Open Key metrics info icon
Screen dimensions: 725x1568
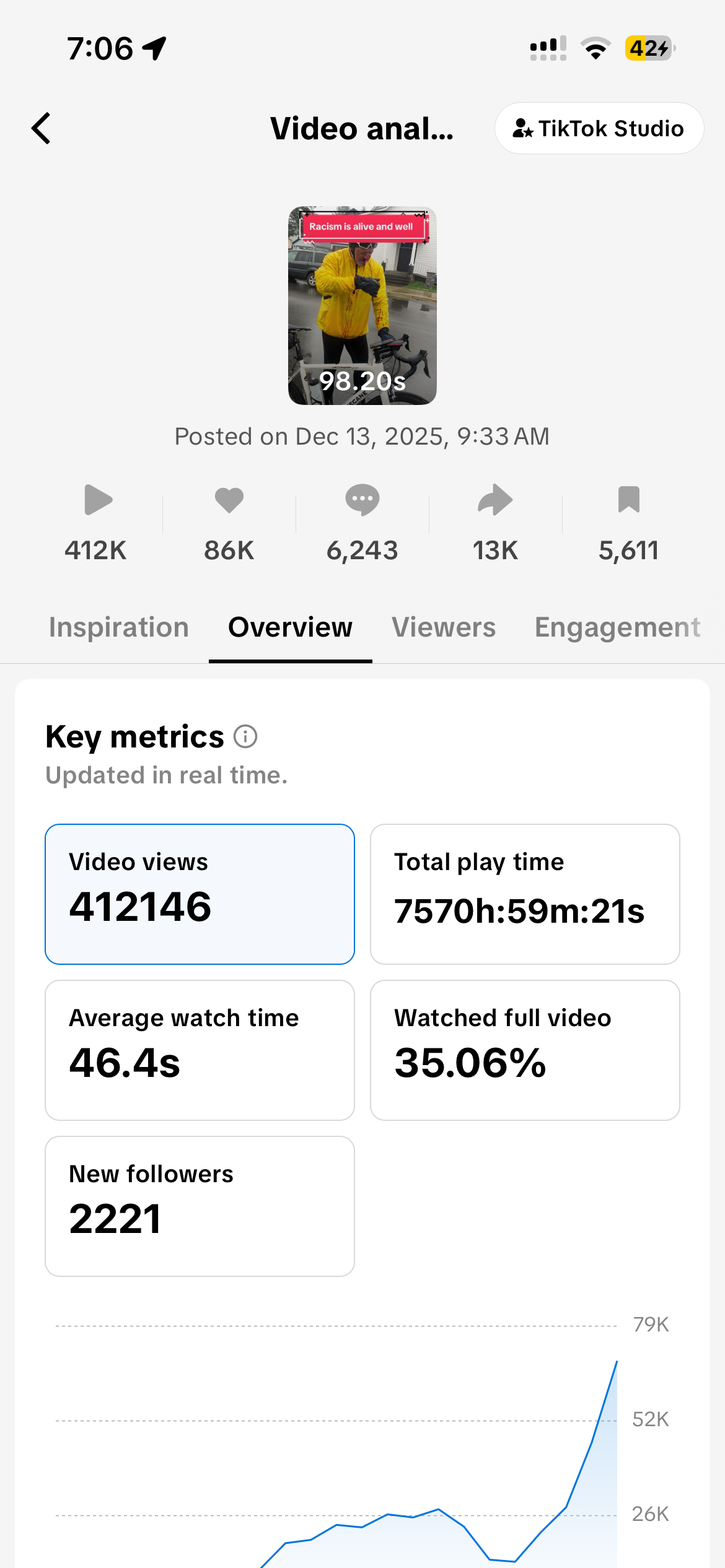coord(245,737)
